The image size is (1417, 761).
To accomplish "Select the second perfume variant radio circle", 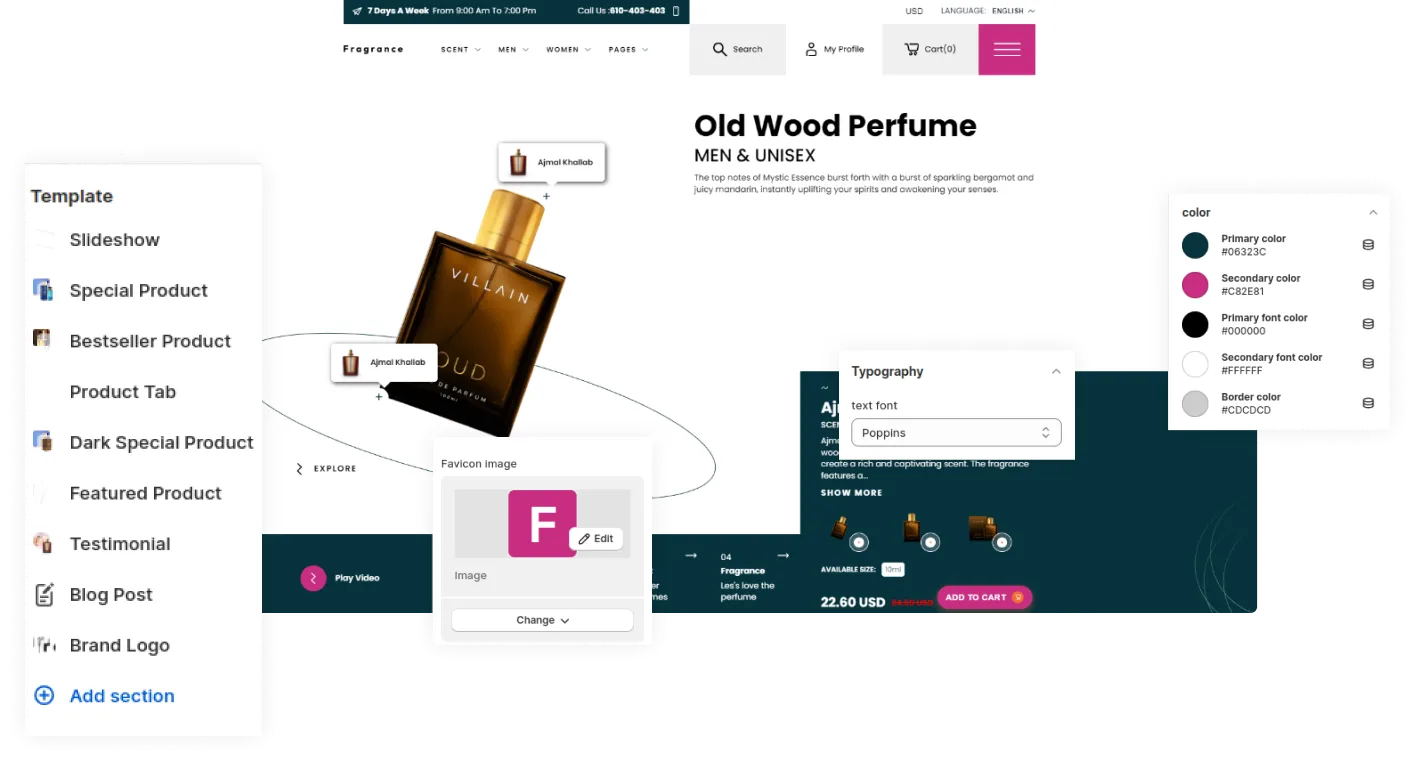I will [x=930, y=542].
